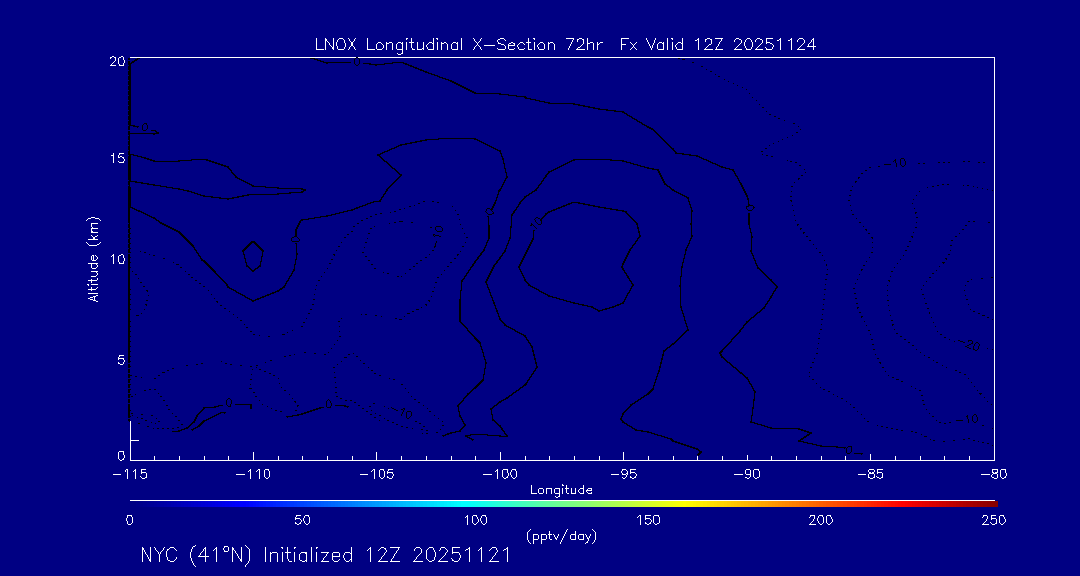Image resolution: width=1080 pixels, height=576 pixels.
Task: Click the small closed contour near -110 longitude
Action: pos(253,256)
